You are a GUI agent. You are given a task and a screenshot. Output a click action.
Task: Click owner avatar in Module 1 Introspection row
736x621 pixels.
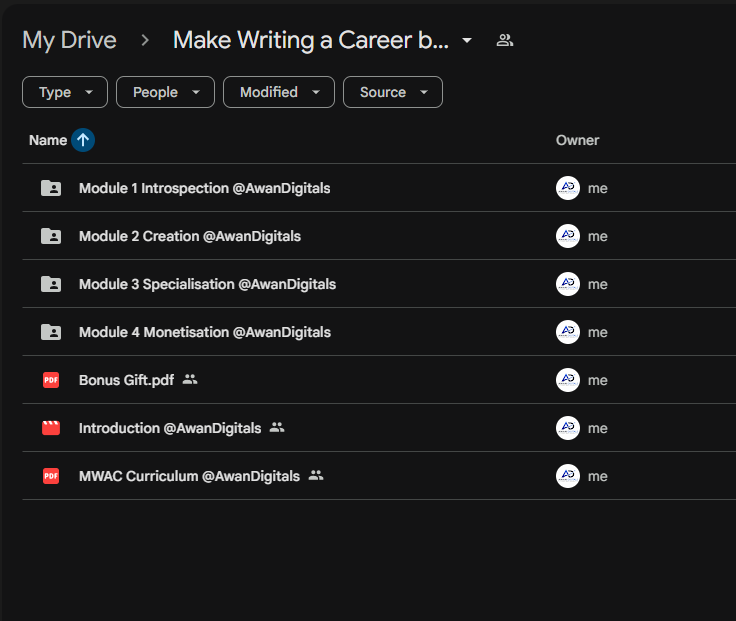(568, 188)
